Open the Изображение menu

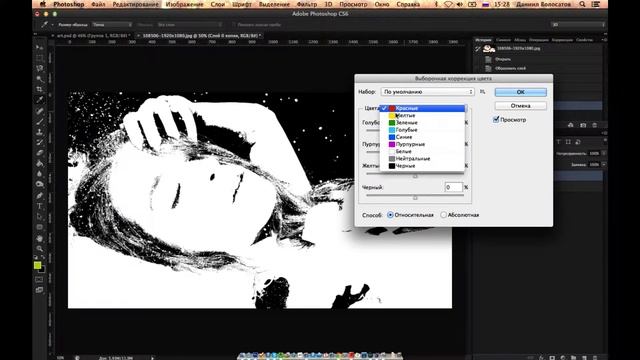pos(184,4)
